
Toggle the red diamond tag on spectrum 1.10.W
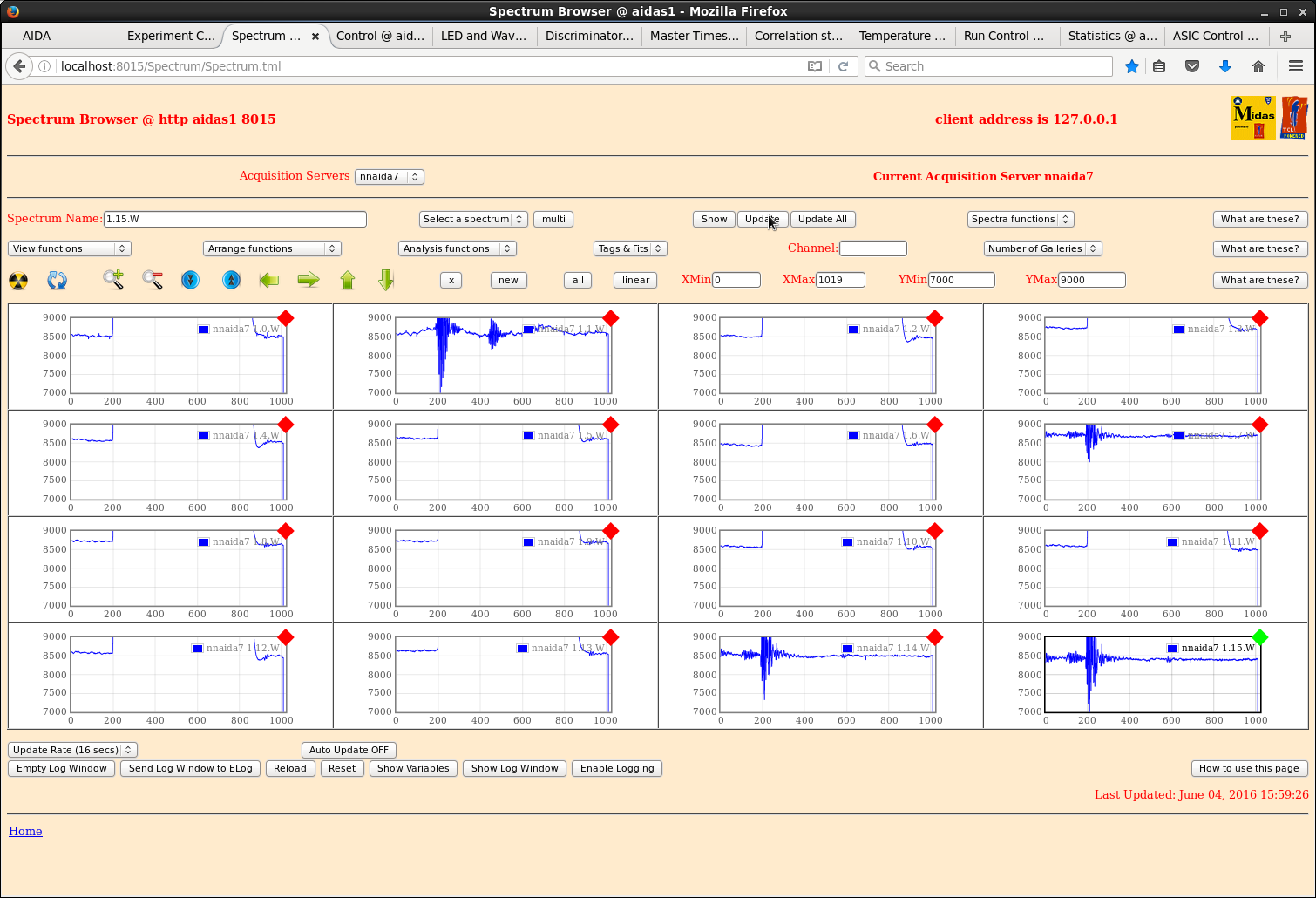tap(935, 531)
